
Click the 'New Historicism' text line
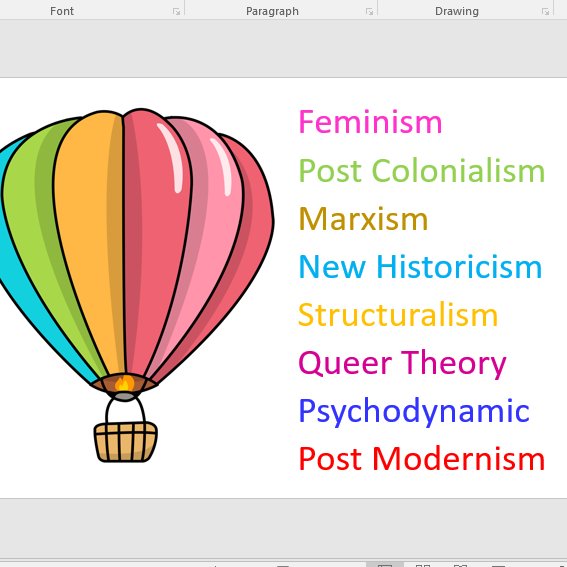pyautogui.click(x=420, y=267)
